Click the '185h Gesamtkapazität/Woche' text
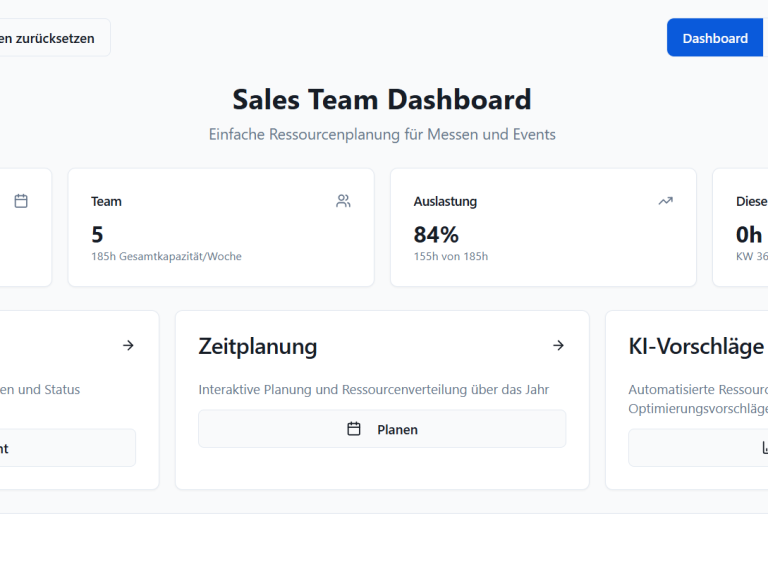This screenshot has height=576, width=768. 166,257
